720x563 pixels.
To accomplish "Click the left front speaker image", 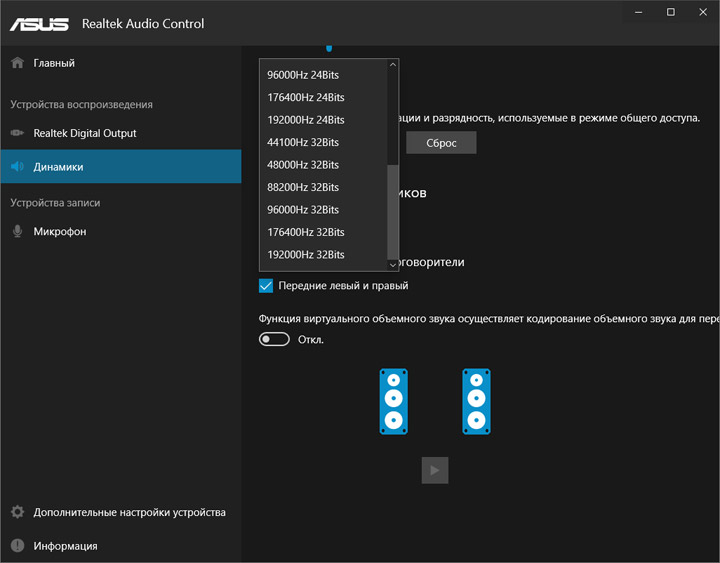I will (x=394, y=401).
